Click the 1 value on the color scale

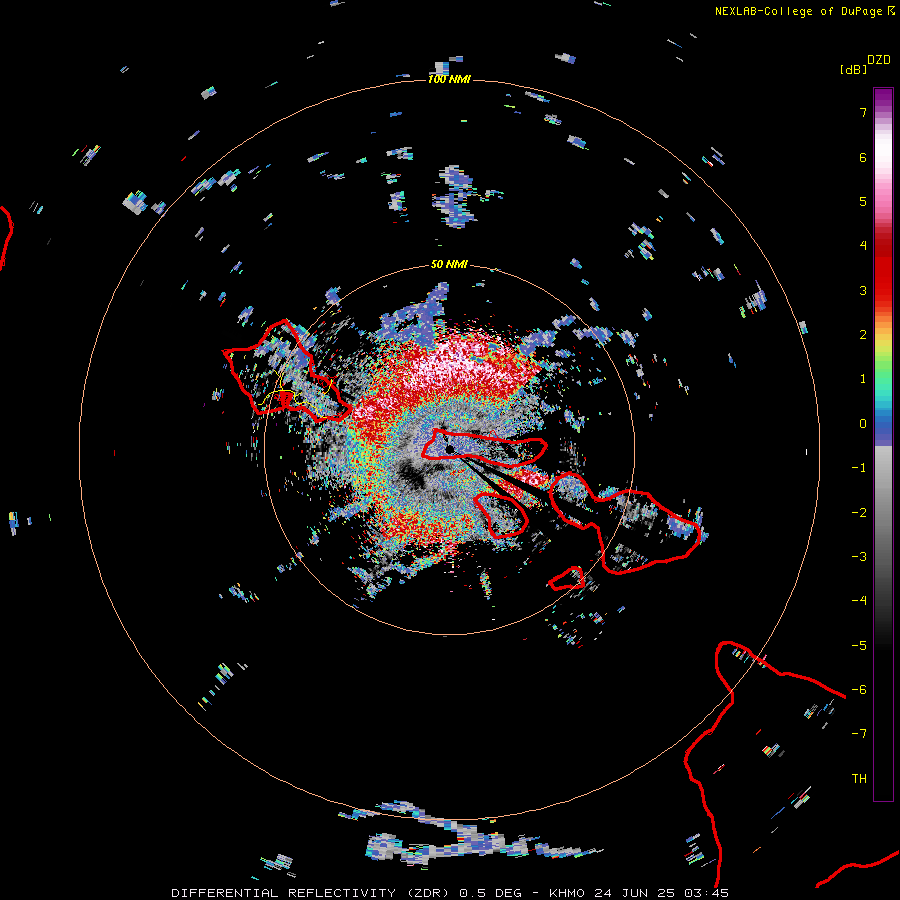(x=863, y=379)
